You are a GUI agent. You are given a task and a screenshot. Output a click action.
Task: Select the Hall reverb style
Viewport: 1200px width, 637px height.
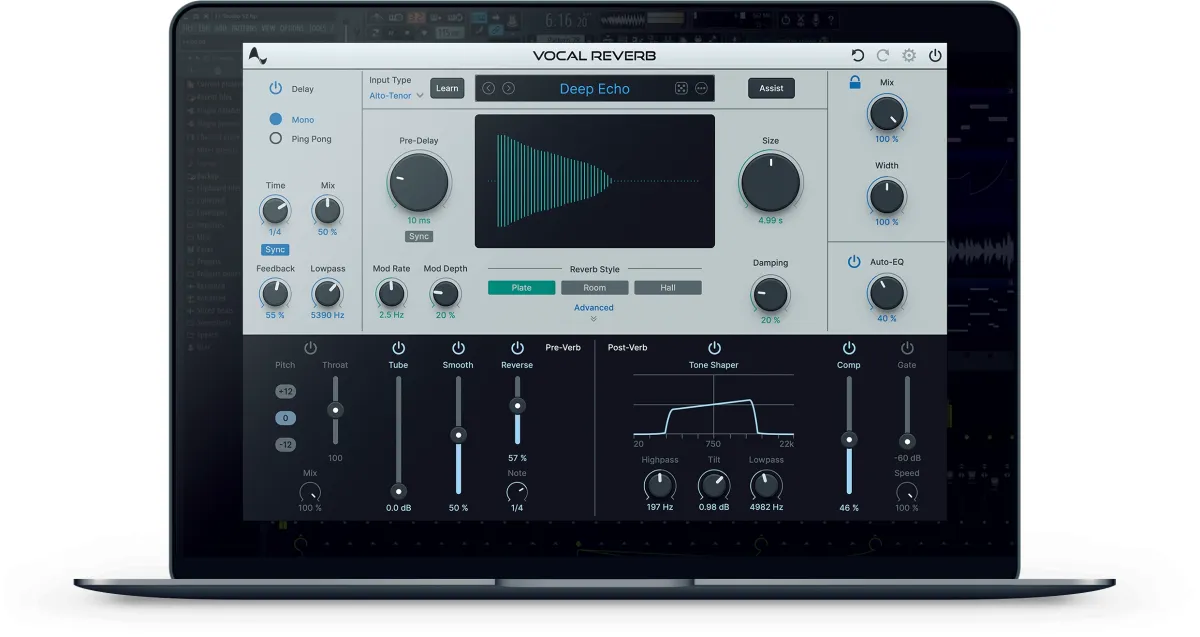tap(668, 287)
